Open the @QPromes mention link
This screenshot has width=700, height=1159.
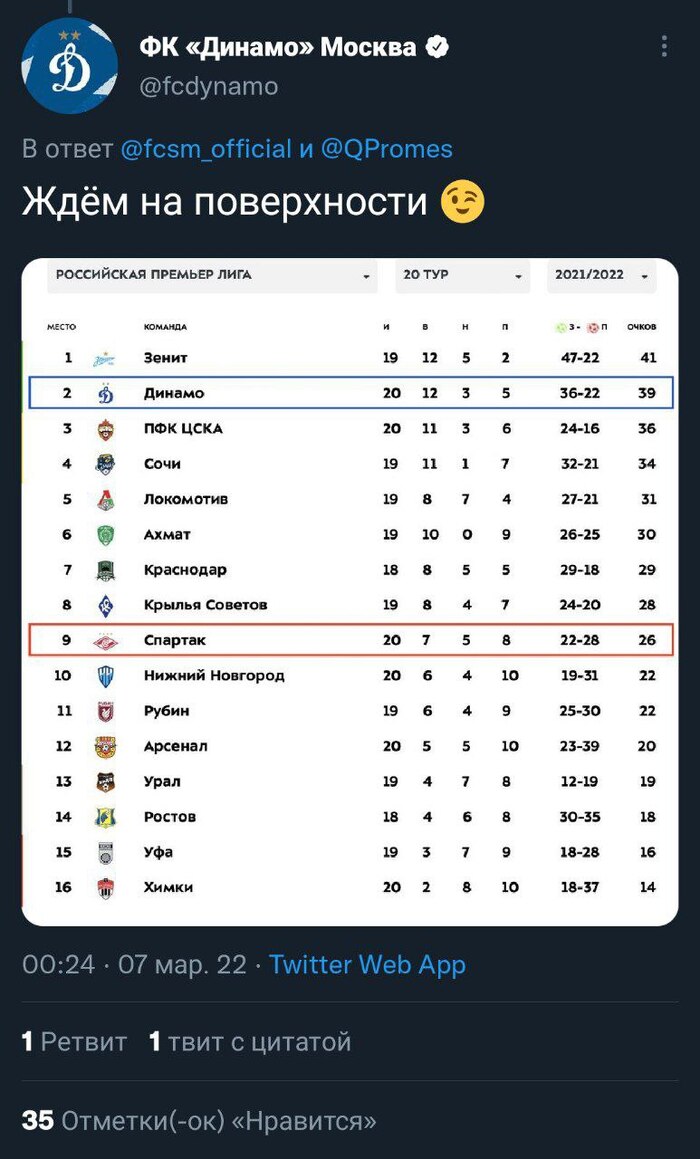click(x=387, y=150)
